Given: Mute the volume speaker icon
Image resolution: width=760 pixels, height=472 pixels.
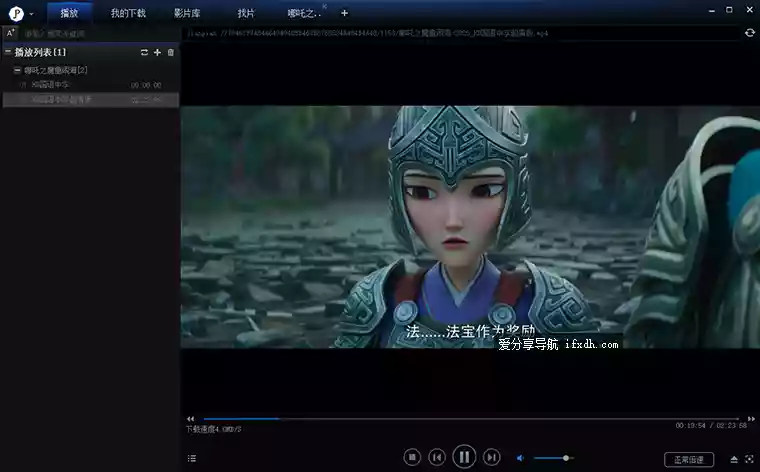Looking at the screenshot, I should [520, 458].
